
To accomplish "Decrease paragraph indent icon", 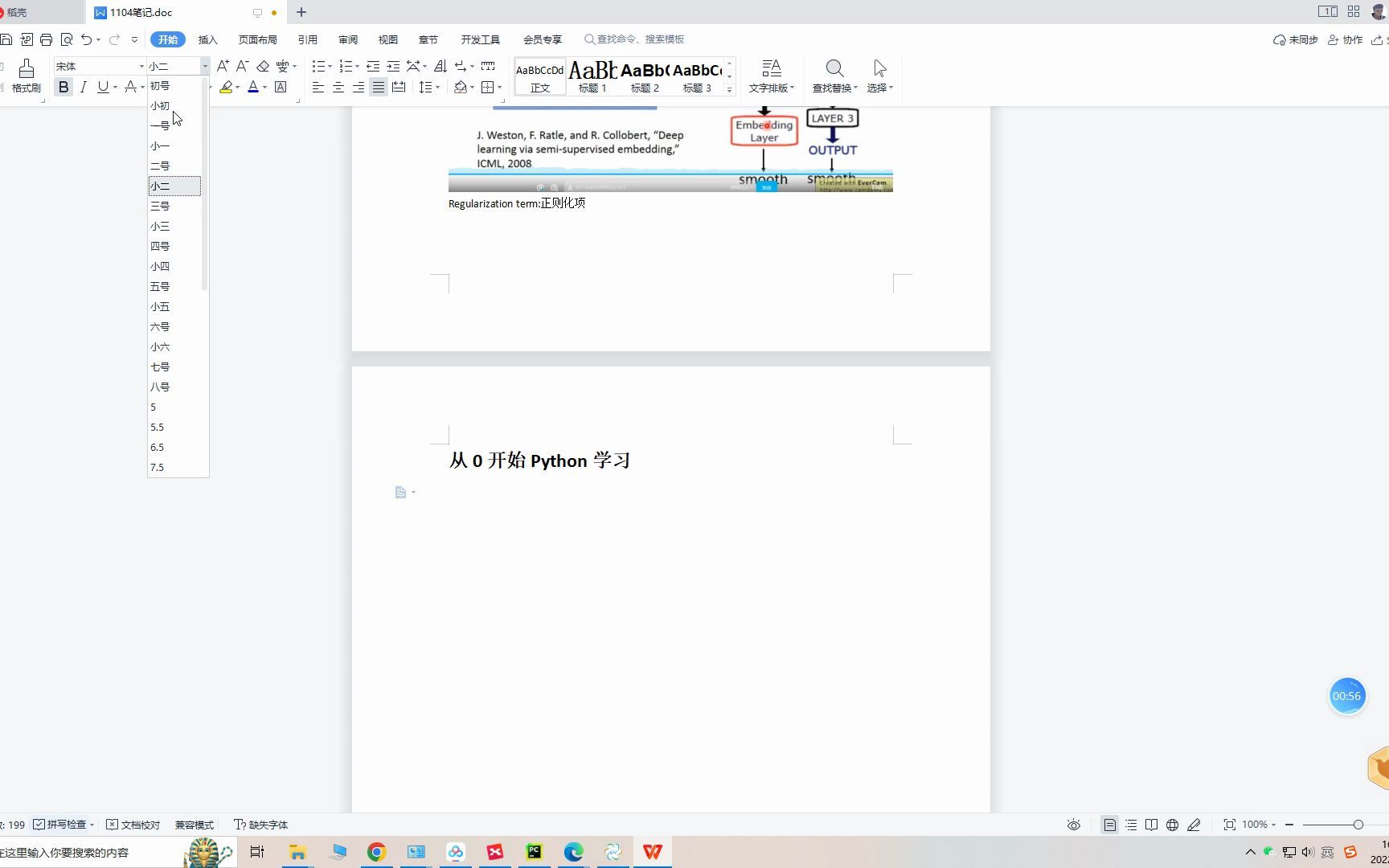I will pyautogui.click(x=373, y=66).
